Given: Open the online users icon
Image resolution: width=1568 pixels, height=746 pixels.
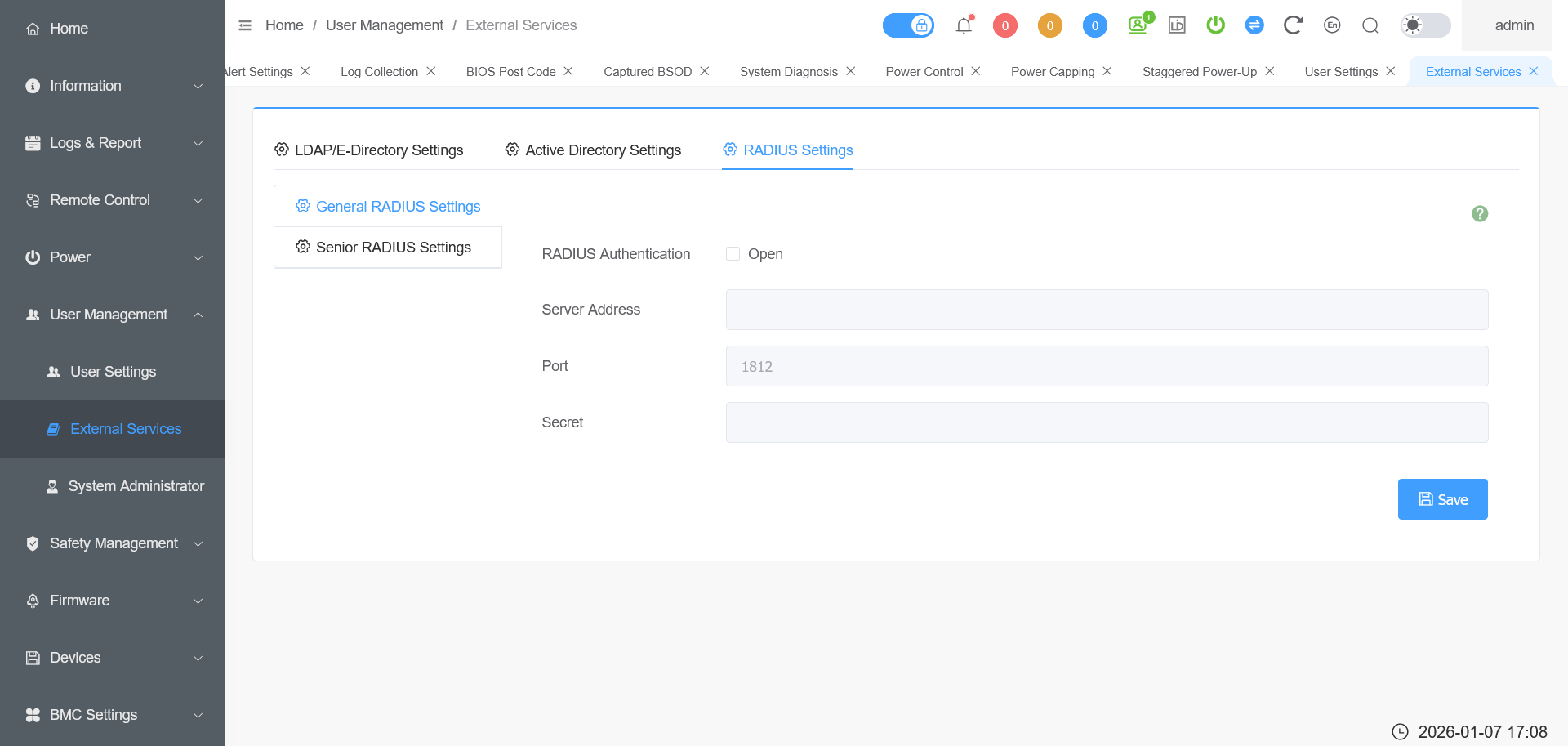Looking at the screenshot, I should [1138, 25].
